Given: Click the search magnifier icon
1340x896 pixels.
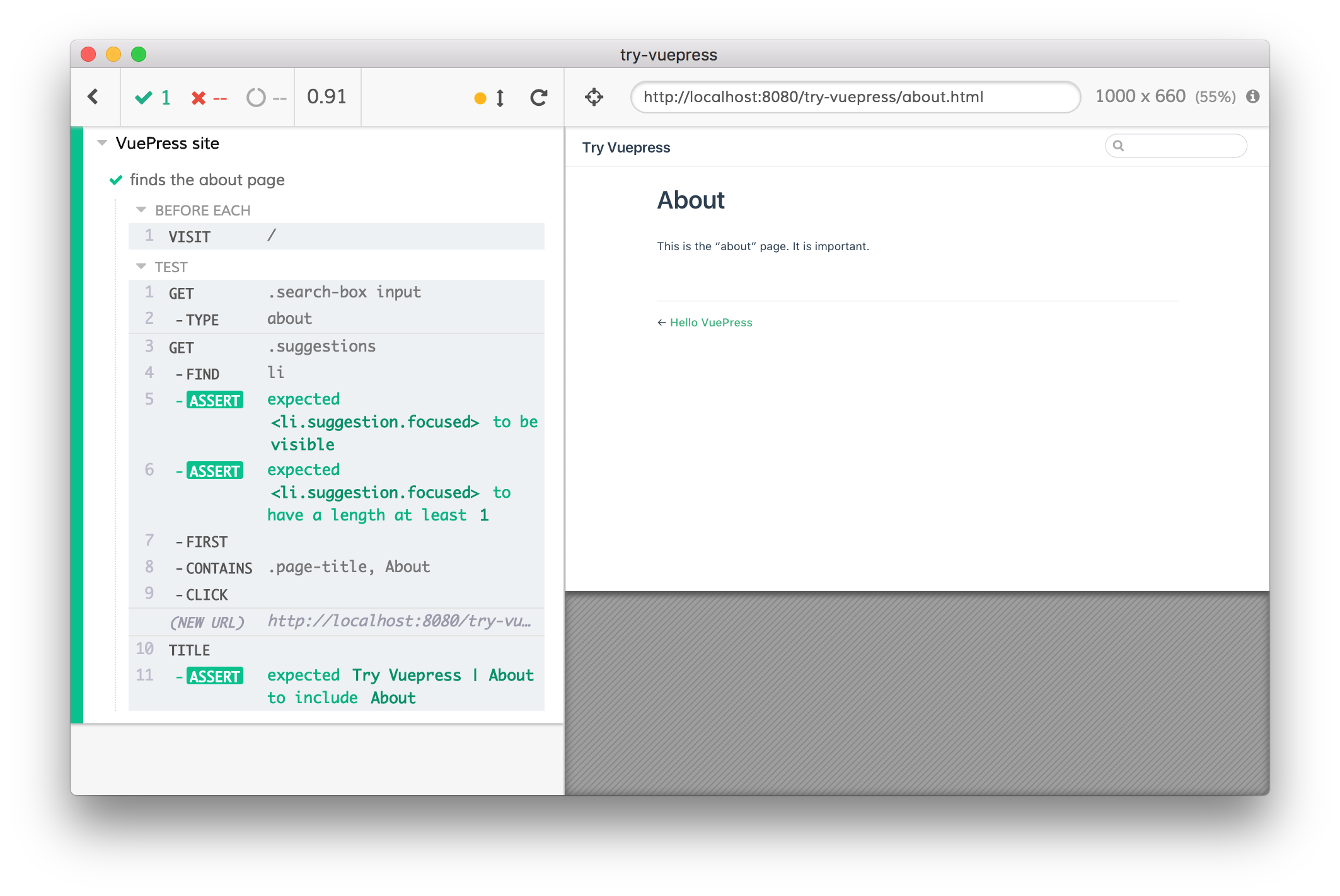Looking at the screenshot, I should [x=1119, y=146].
